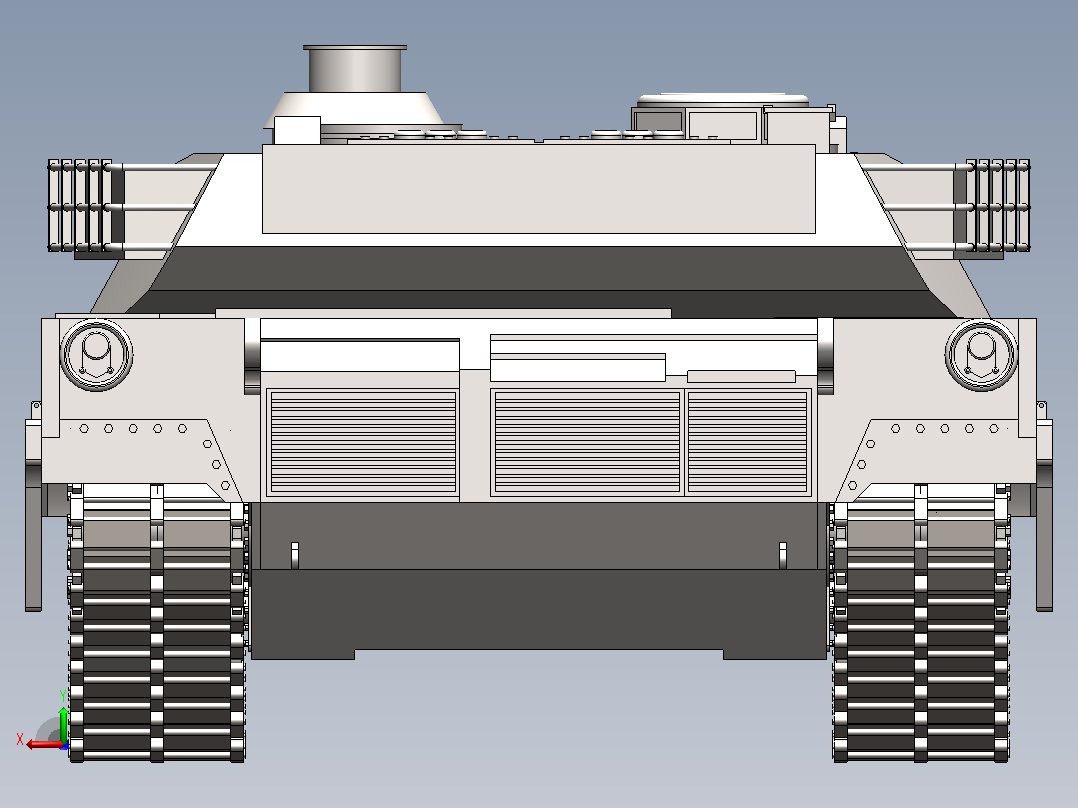Select the left round headlight on the hull
The image size is (1078, 808).
coord(96,356)
